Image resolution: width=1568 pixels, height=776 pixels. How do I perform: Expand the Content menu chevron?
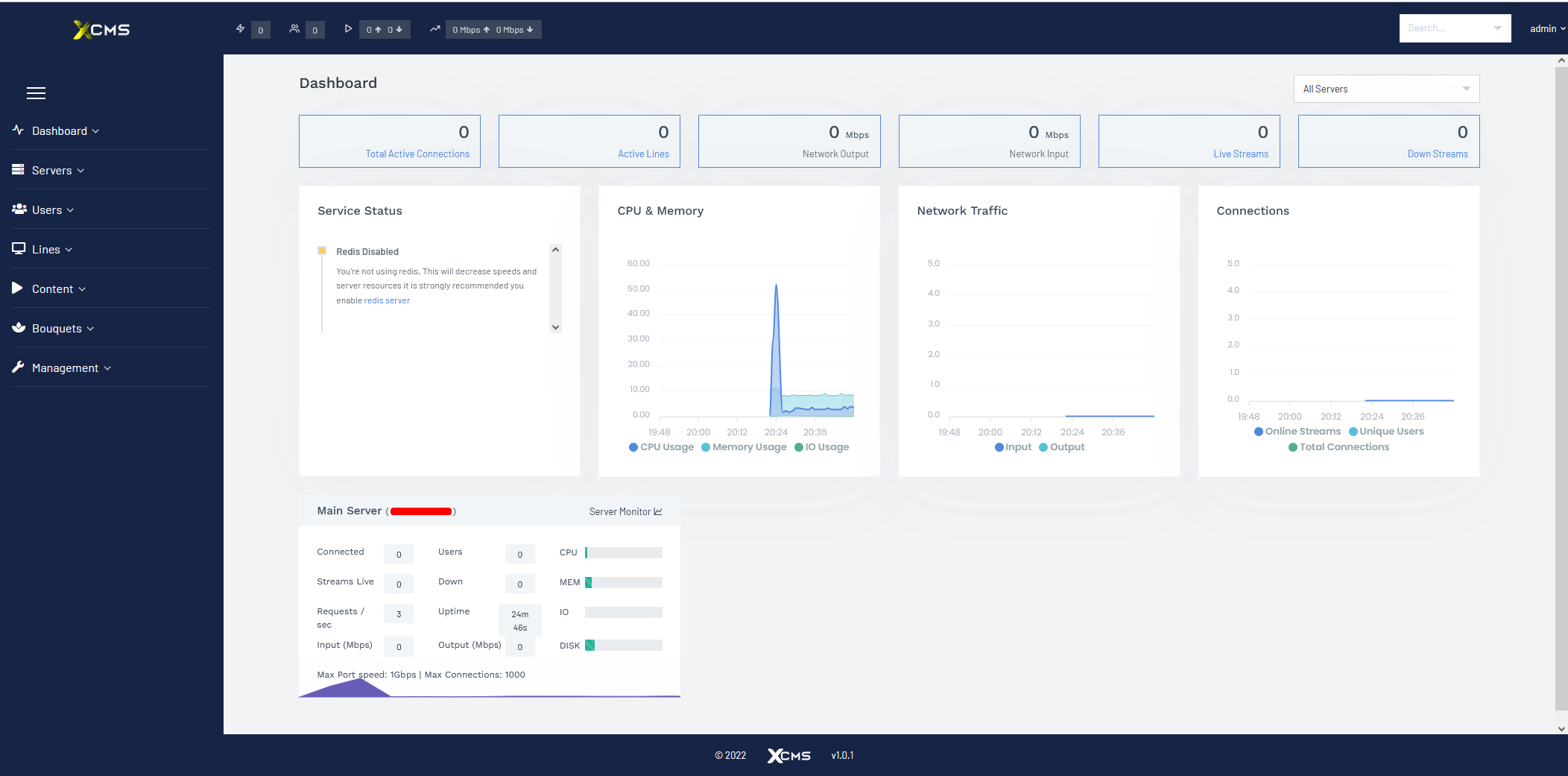82,289
